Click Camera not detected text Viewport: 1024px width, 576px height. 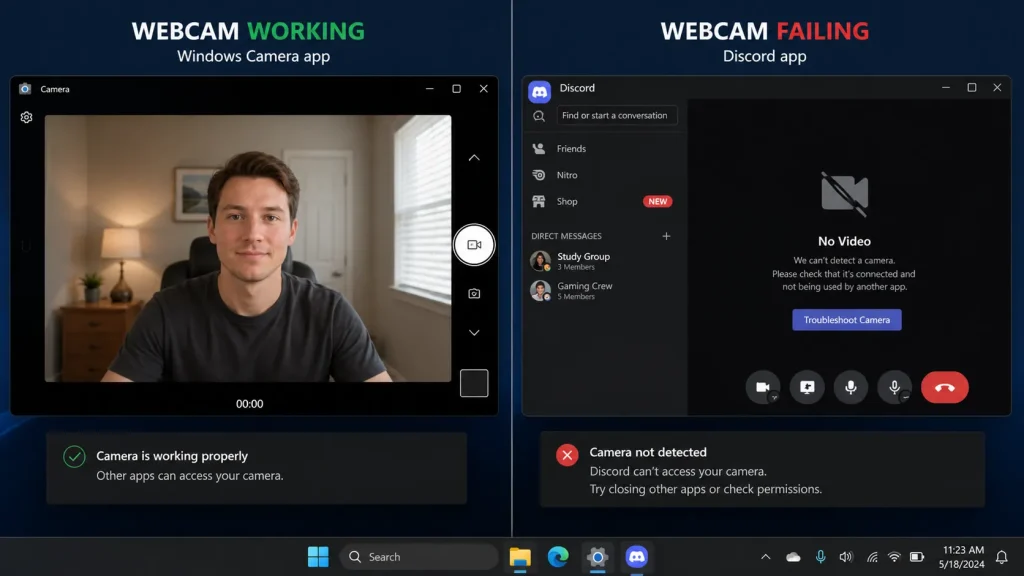[648, 452]
